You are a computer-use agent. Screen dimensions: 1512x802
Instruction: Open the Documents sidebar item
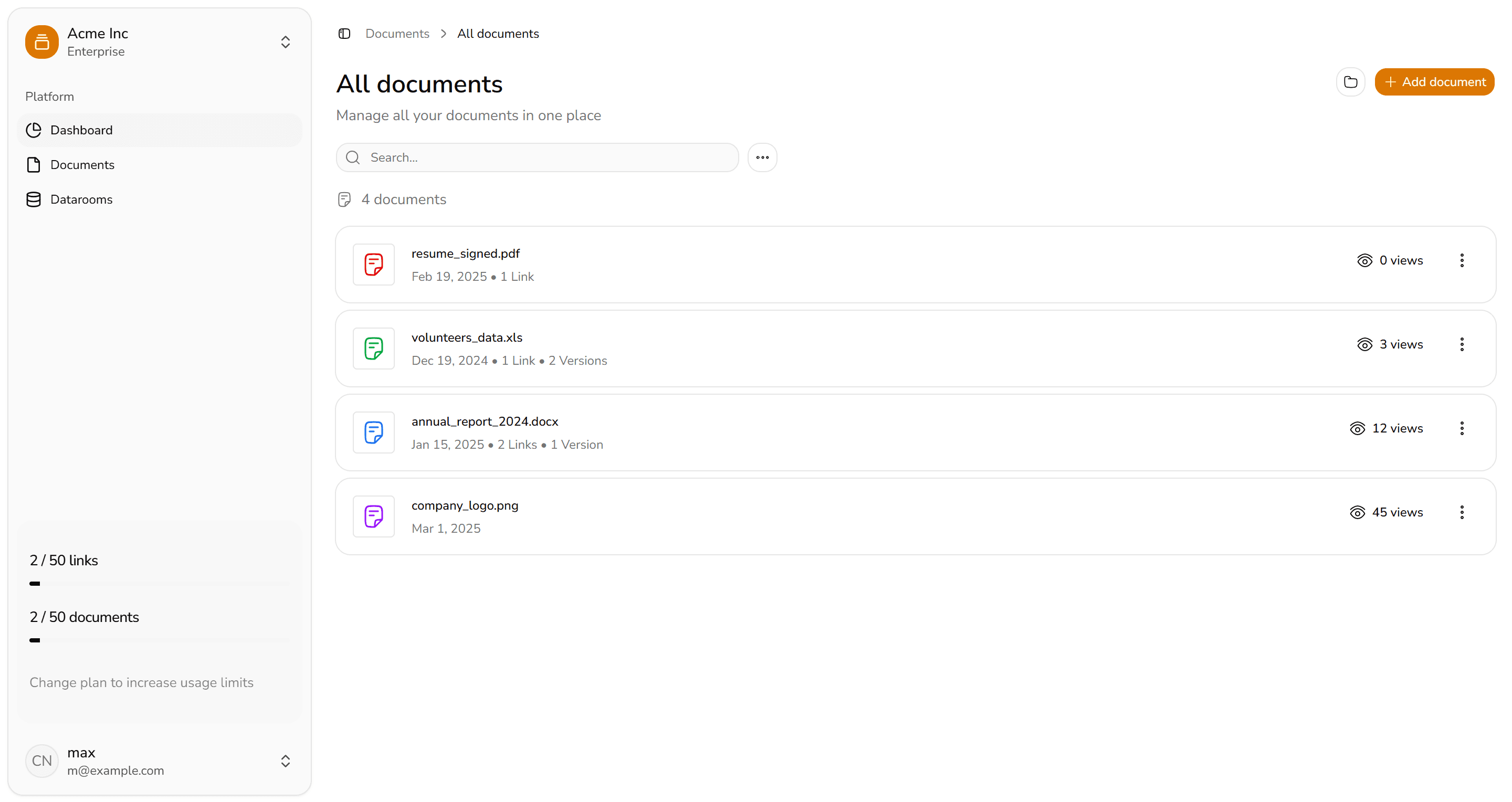tap(160, 165)
